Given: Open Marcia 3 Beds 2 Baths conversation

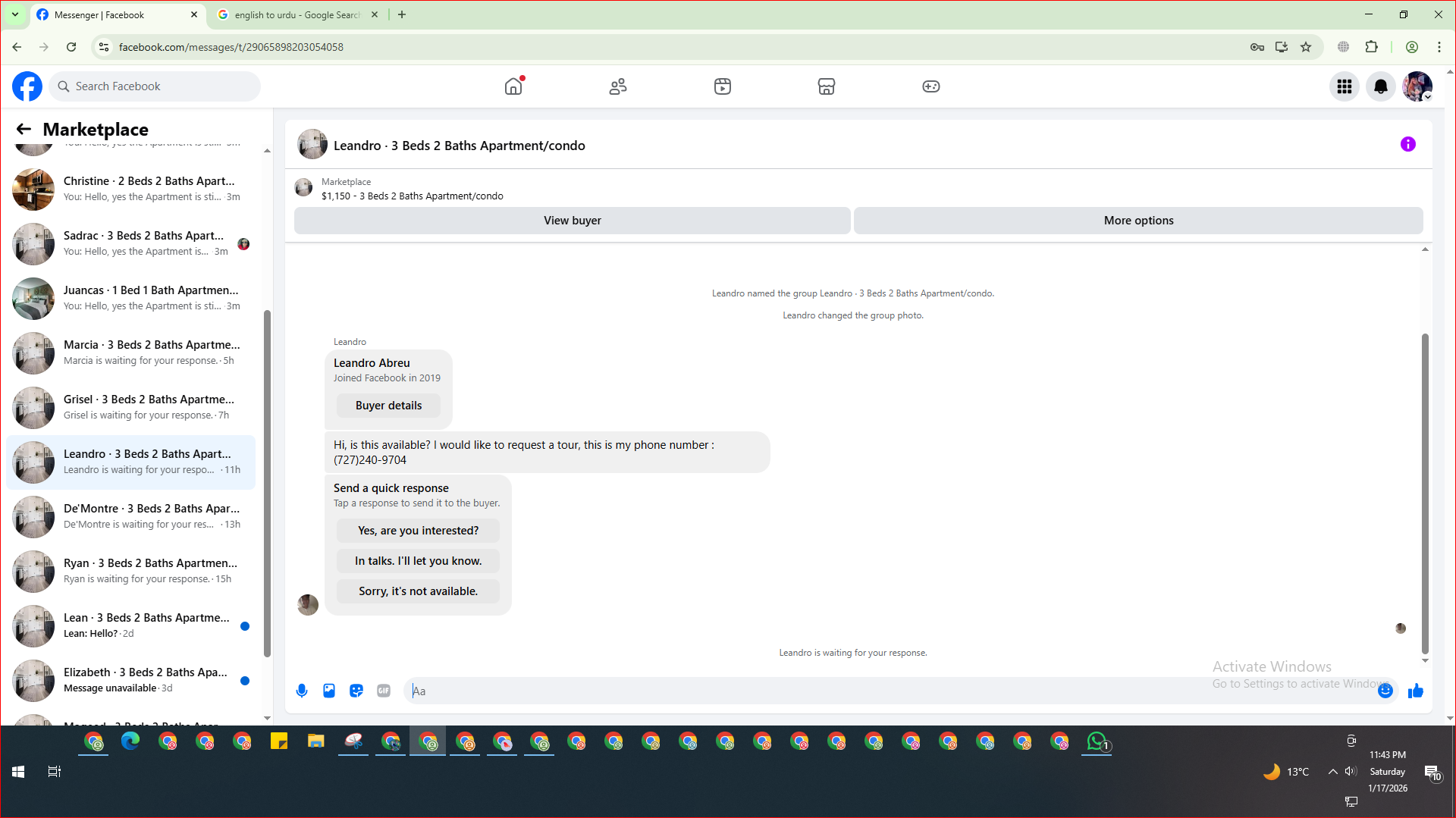Looking at the screenshot, I should [x=130, y=353].
